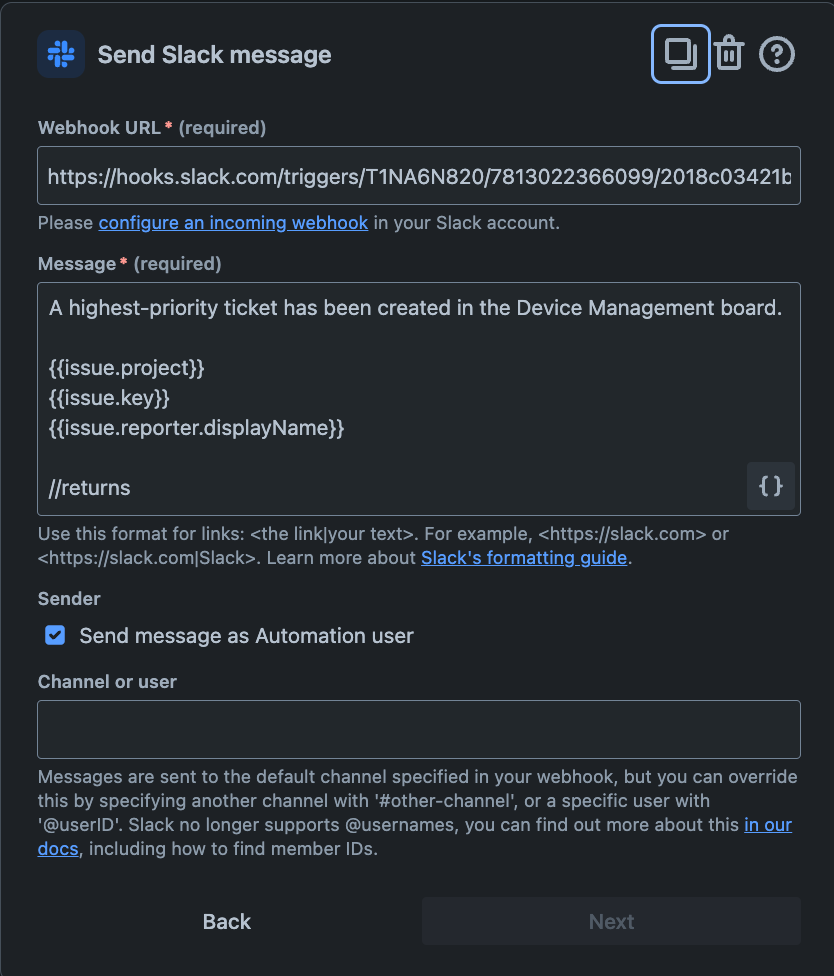This screenshot has height=976, width=834.
Task: Click the Slack app icon in the header
Action: [x=60, y=54]
